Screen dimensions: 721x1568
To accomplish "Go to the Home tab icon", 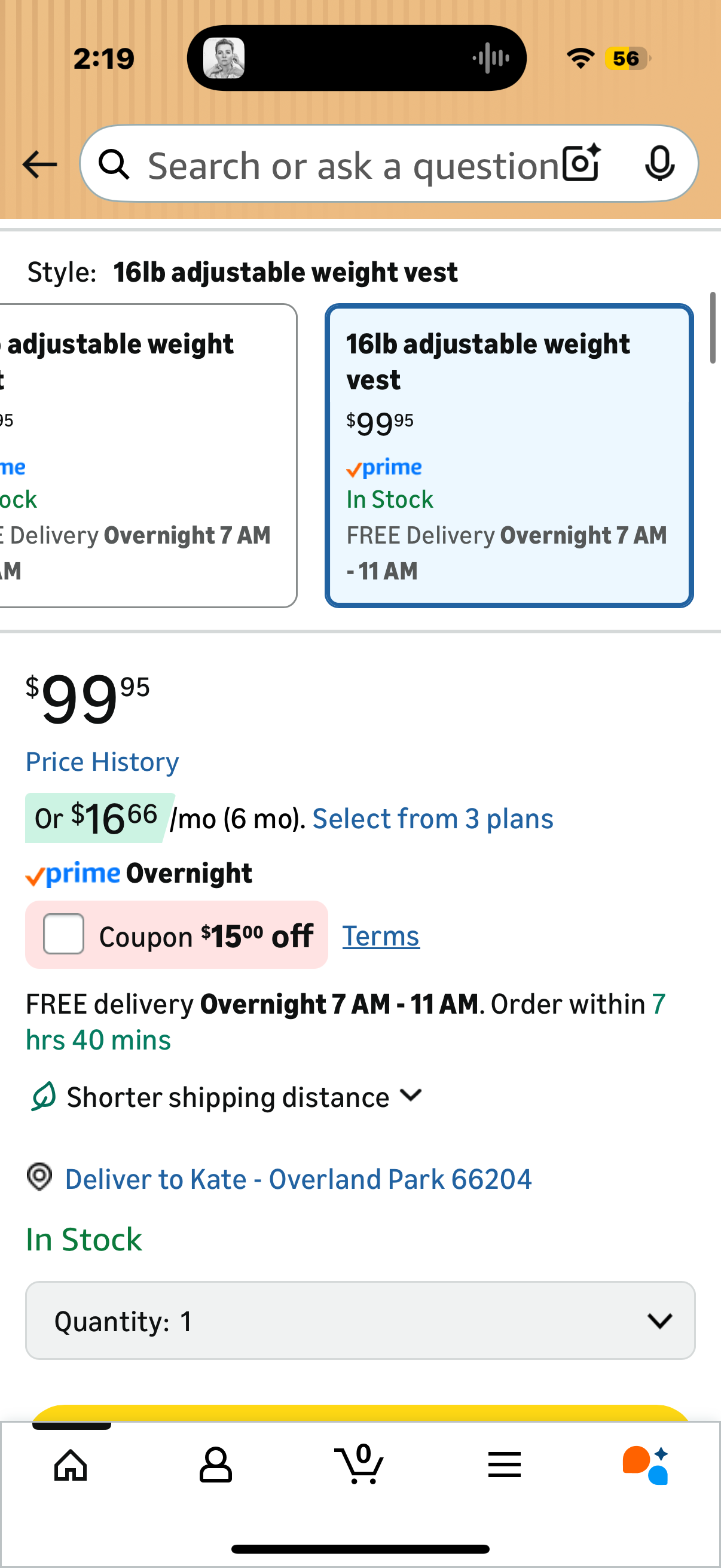I will point(71,1465).
